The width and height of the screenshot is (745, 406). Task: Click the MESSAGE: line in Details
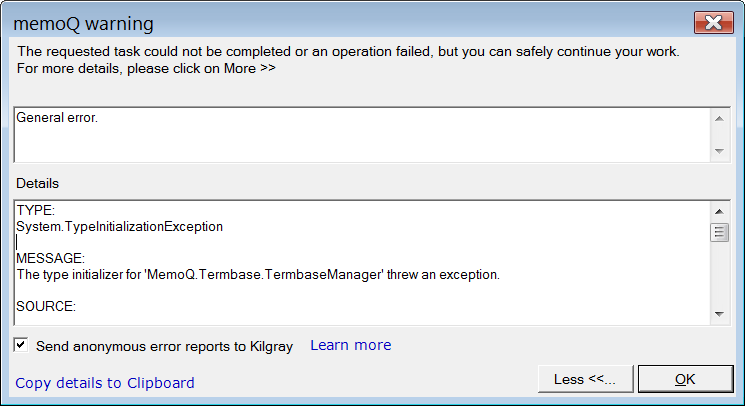coord(50,258)
